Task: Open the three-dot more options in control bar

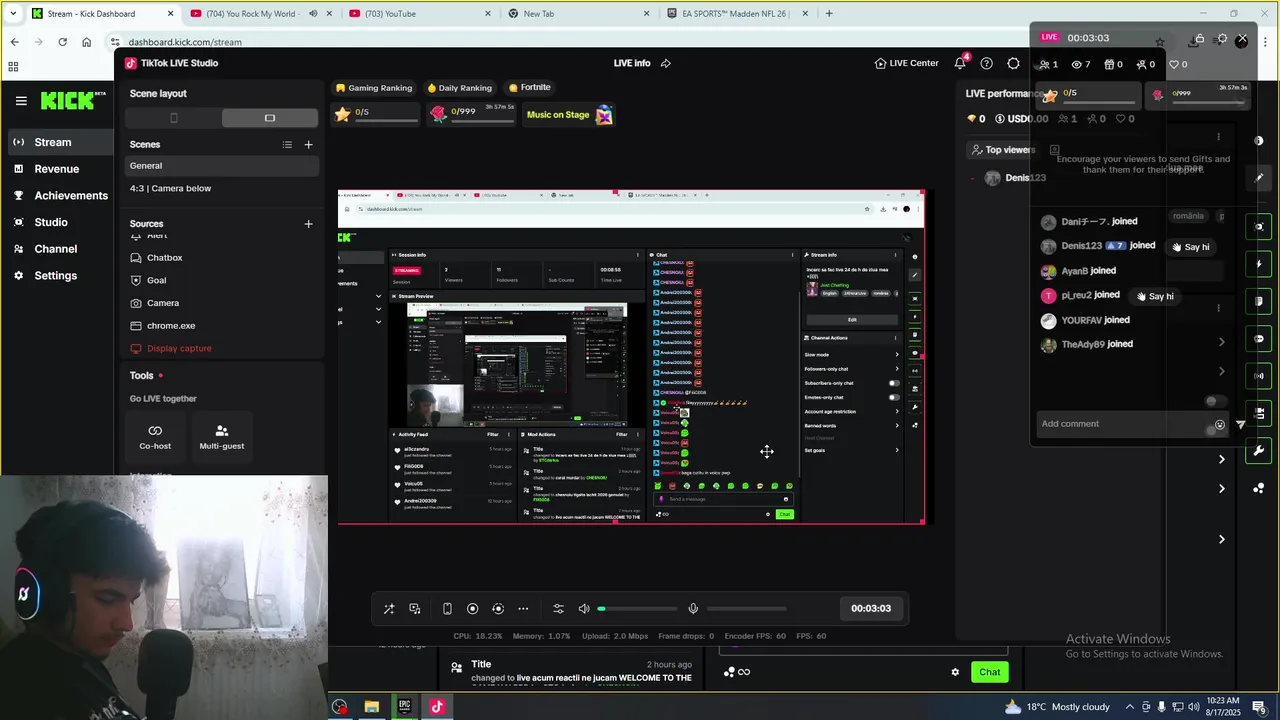Action: pos(523,609)
